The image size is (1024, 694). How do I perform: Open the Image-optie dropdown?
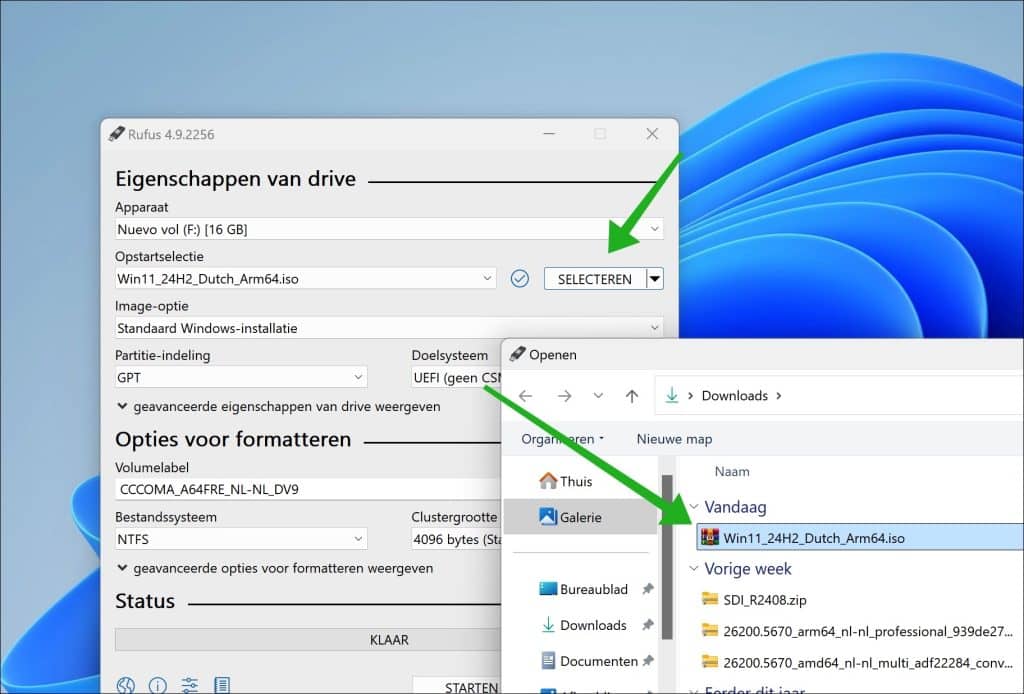[x=389, y=328]
